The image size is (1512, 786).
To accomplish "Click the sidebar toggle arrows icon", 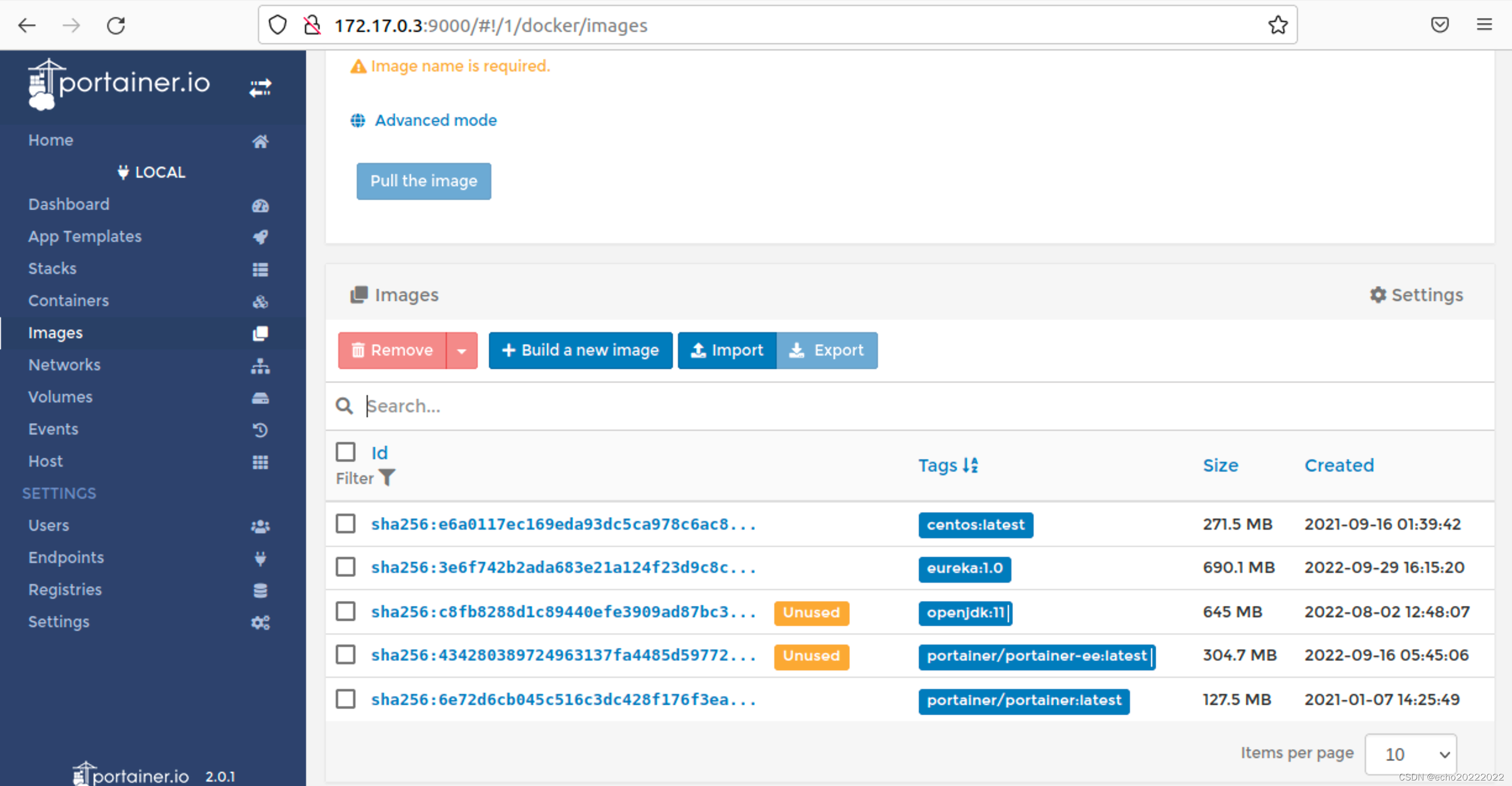I will [x=260, y=87].
